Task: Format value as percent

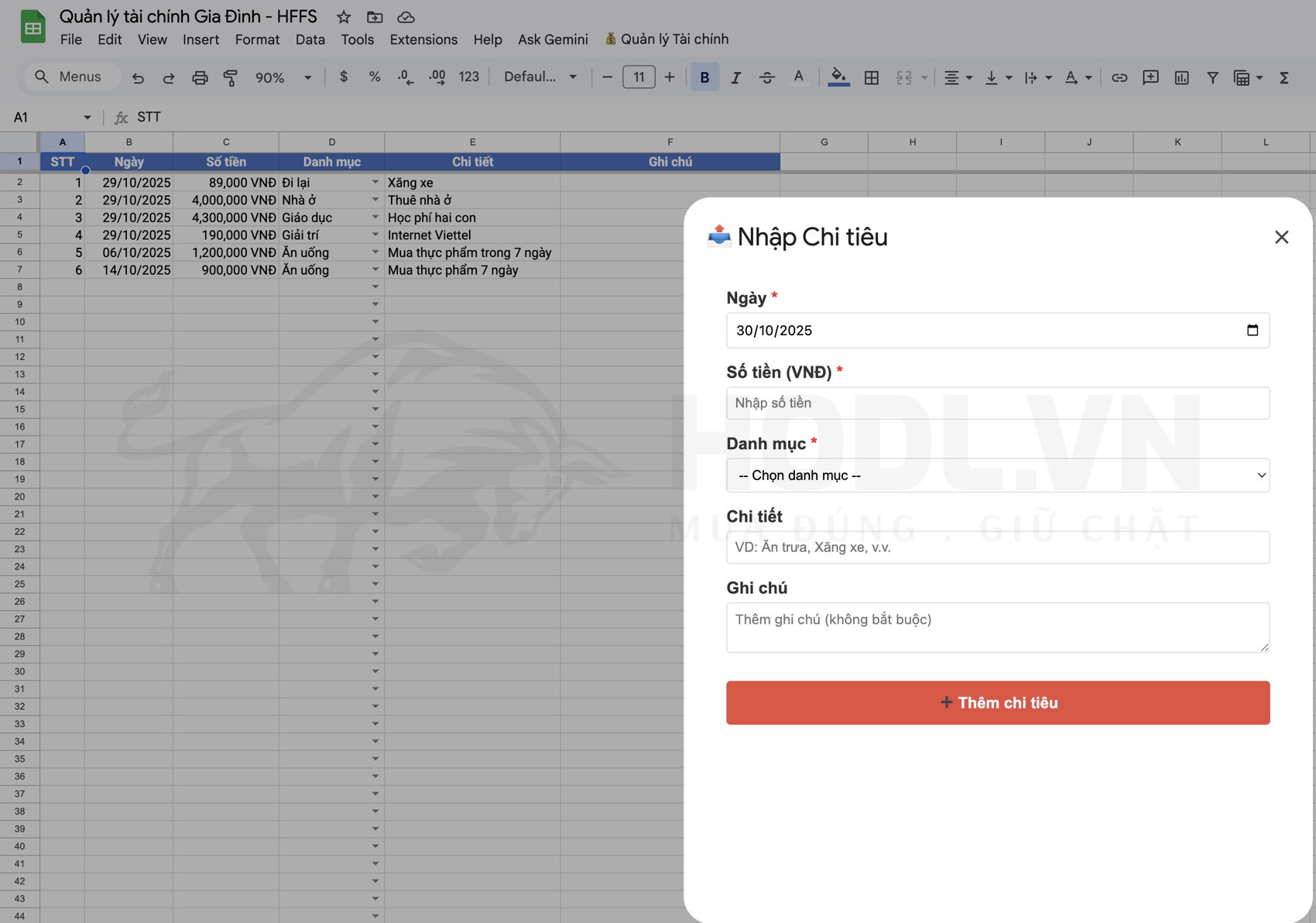Action: coord(375,77)
